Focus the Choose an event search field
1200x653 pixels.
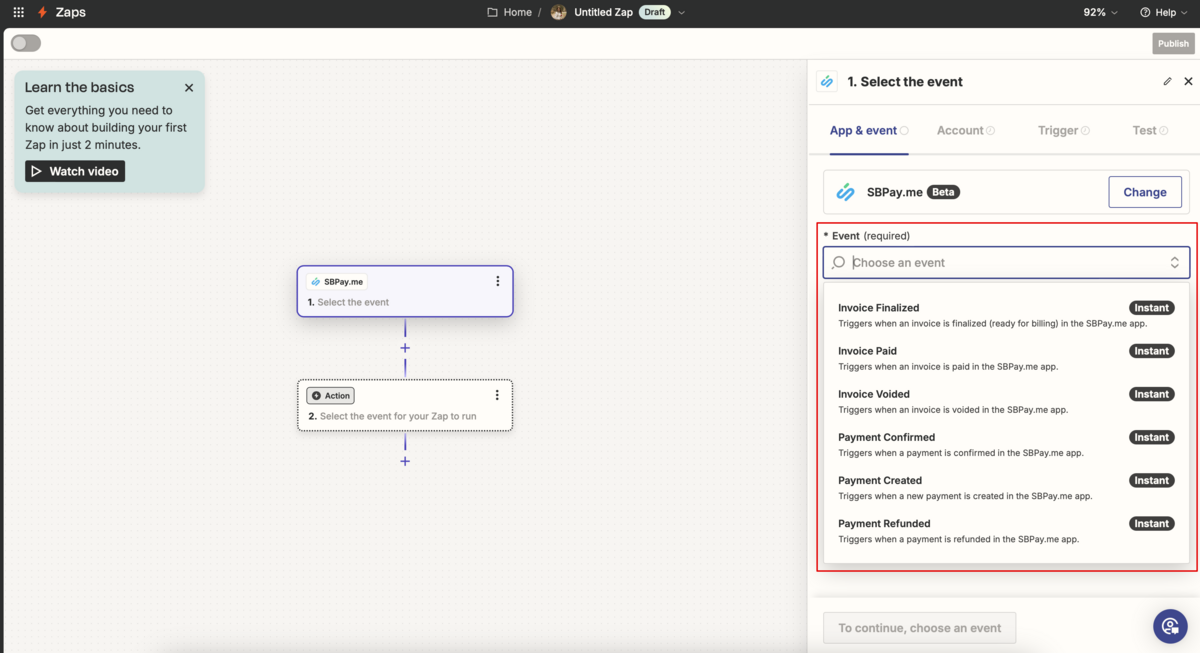pos(1006,263)
